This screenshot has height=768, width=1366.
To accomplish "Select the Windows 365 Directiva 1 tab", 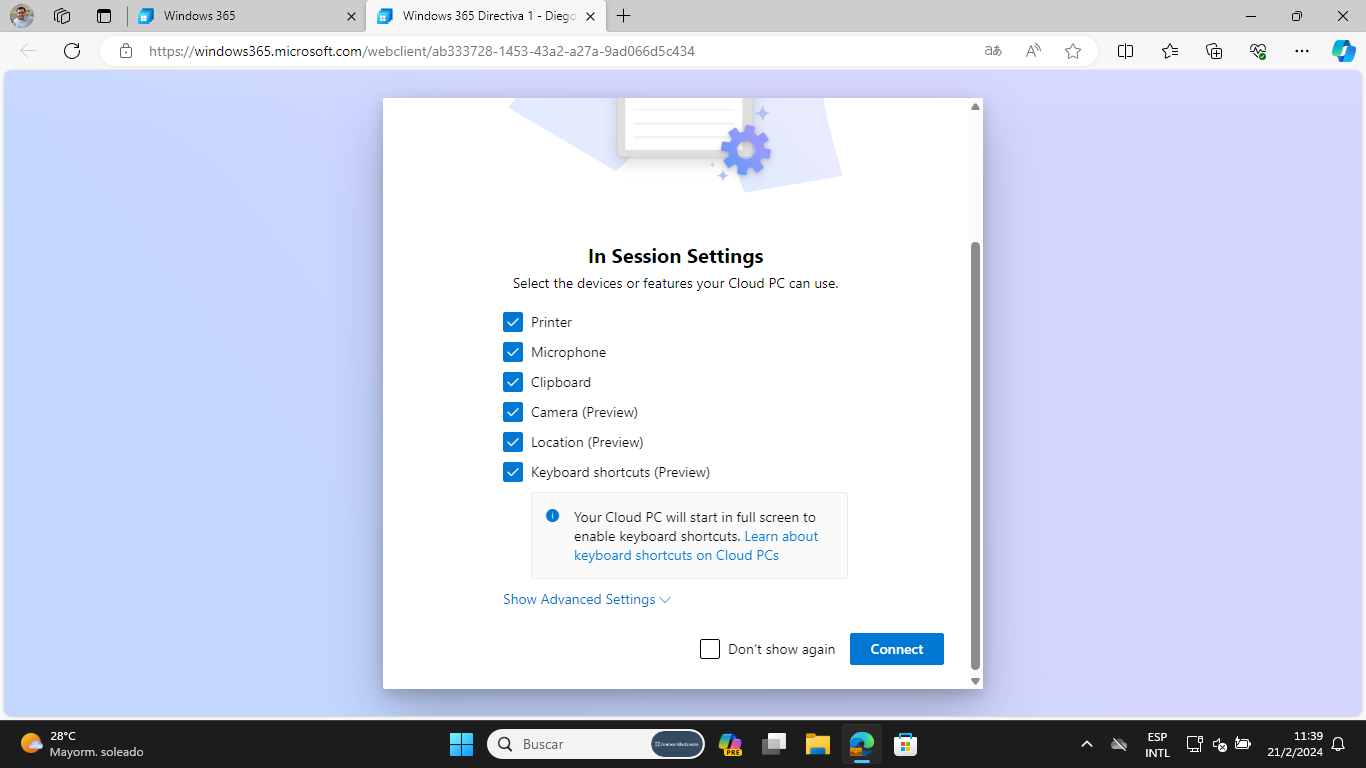I will coord(485,16).
